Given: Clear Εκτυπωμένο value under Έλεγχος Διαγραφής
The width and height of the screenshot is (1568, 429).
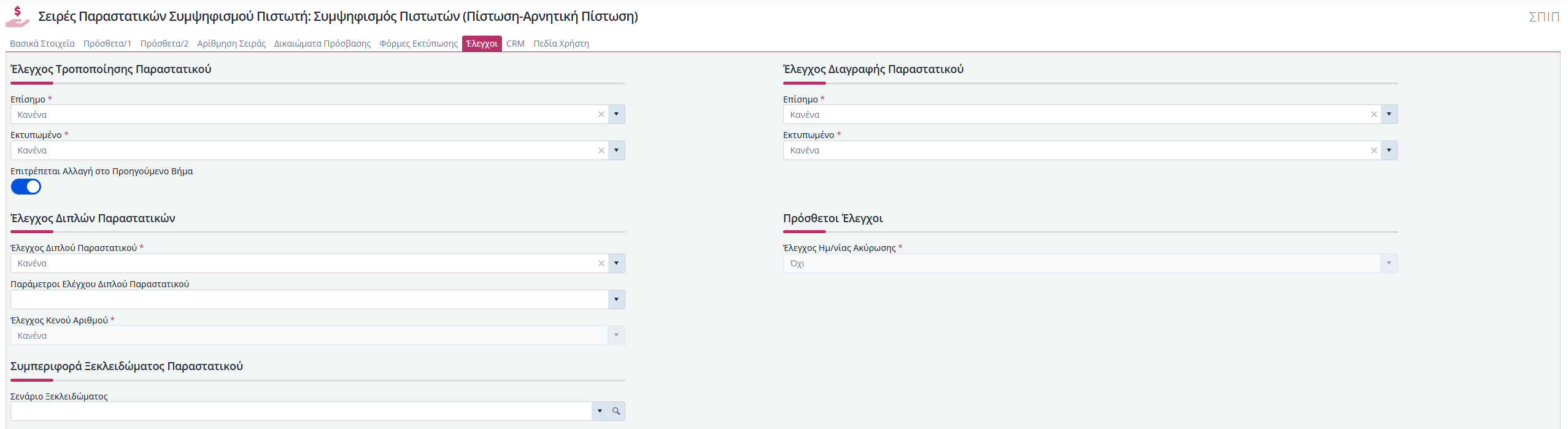Looking at the screenshot, I should [1374, 150].
